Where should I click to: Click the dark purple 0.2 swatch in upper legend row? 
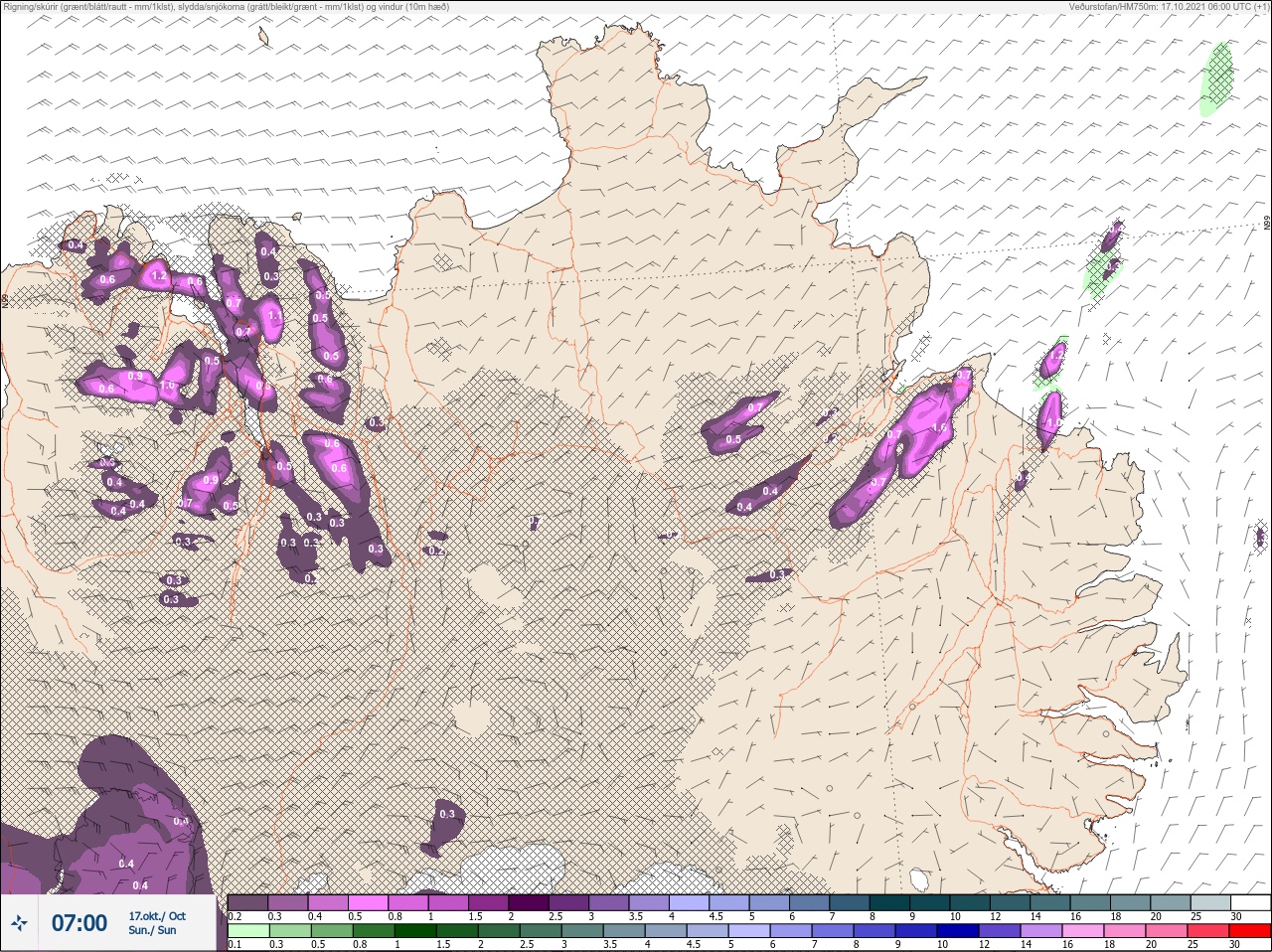click(x=247, y=902)
